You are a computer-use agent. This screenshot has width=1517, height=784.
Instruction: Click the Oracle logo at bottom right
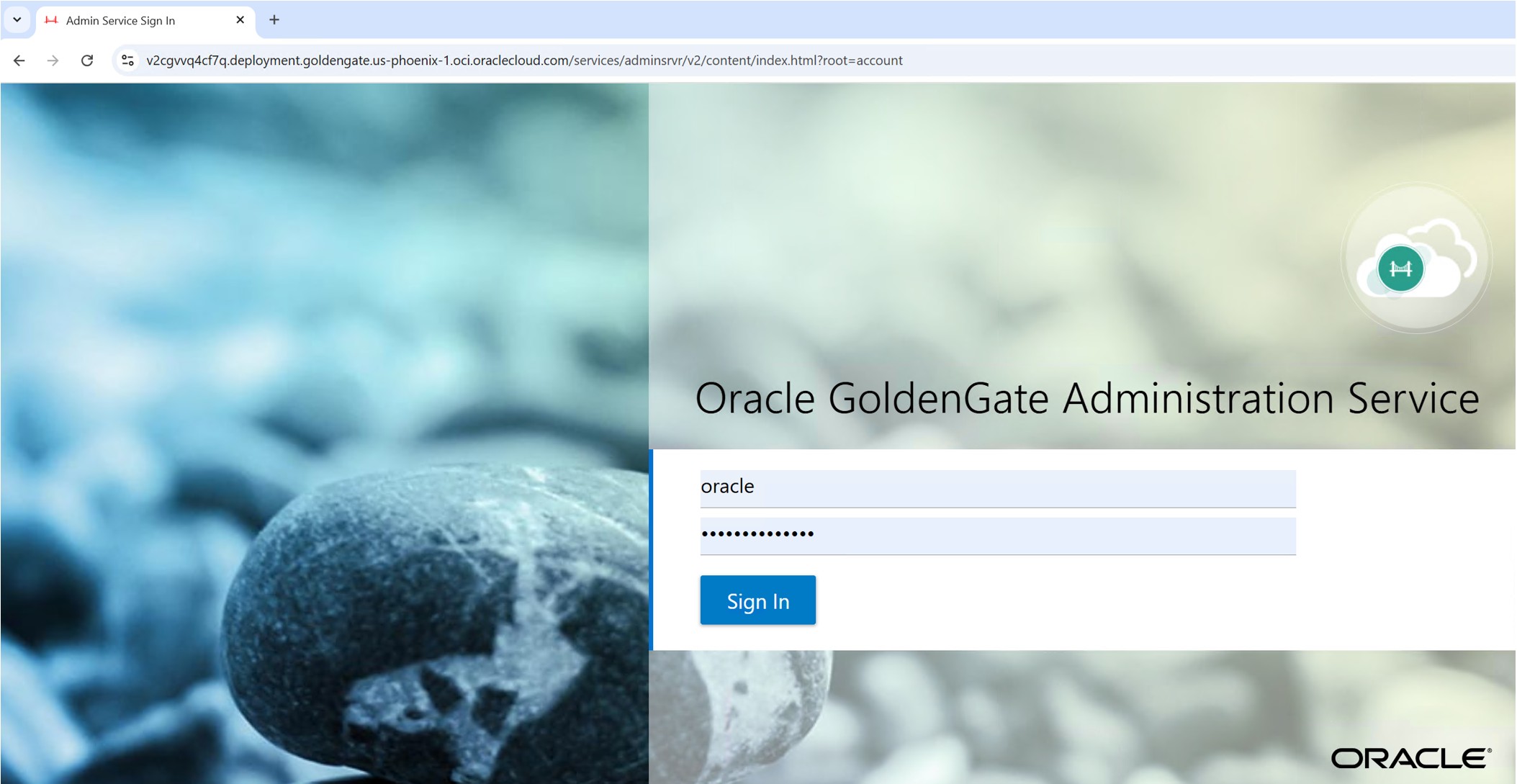click(x=1410, y=757)
